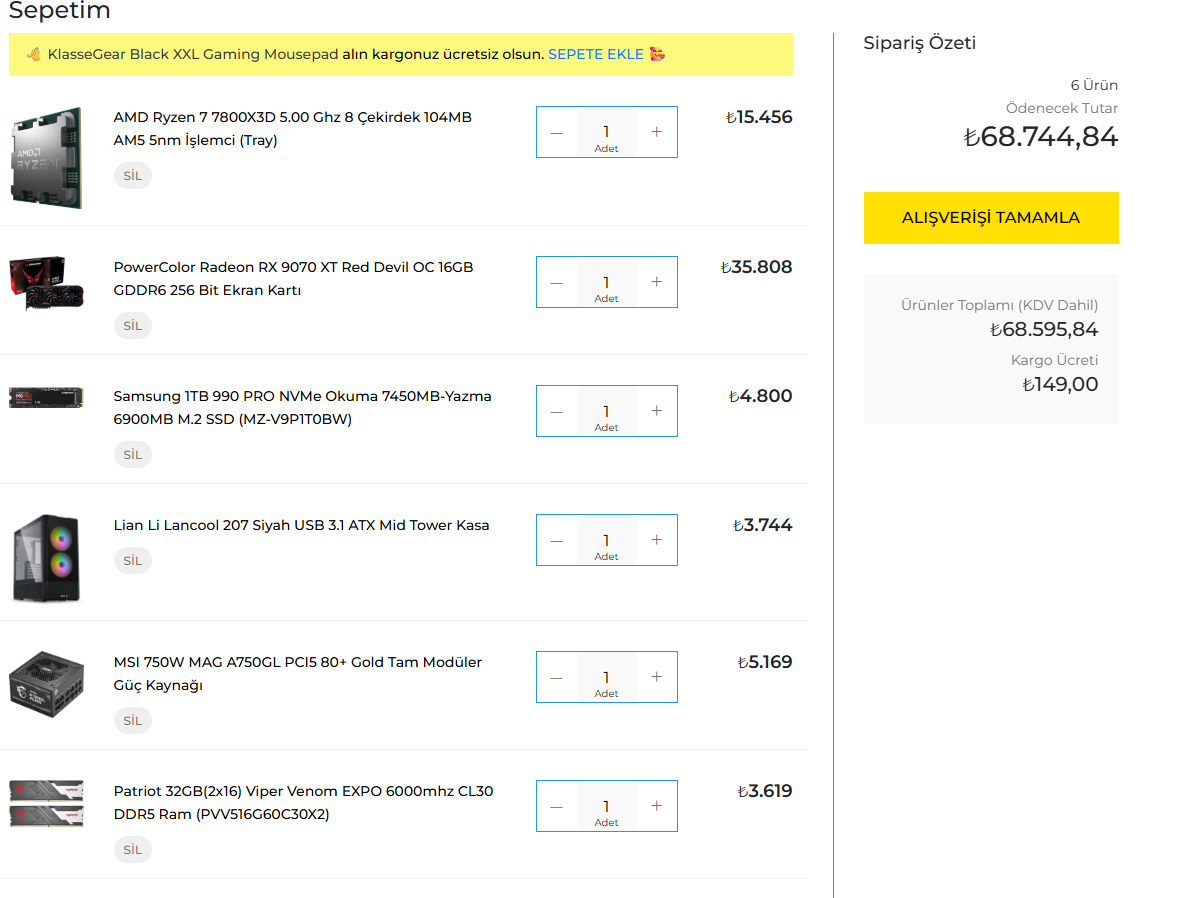Image resolution: width=1188 pixels, height=898 pixels.
Task: Click the ₺35.808 price
Action: pos(756,268)
